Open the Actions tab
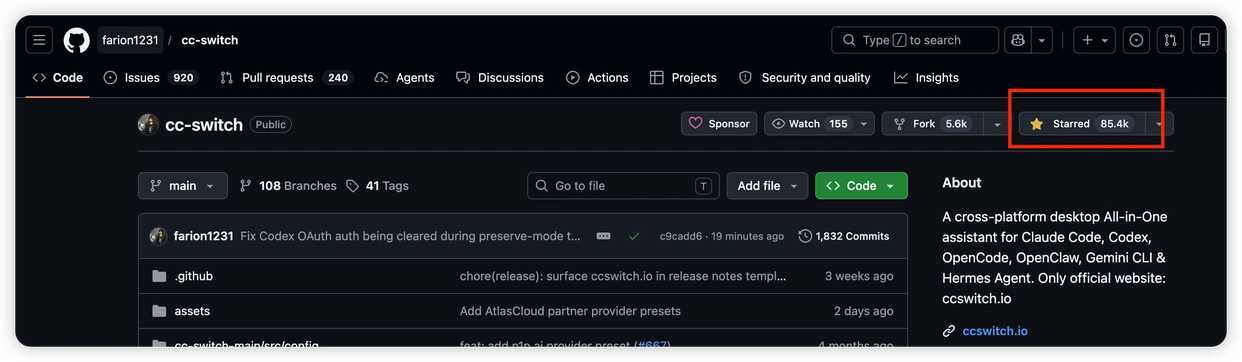Viewport: 1242px width, 362px height. click(597, 77)
